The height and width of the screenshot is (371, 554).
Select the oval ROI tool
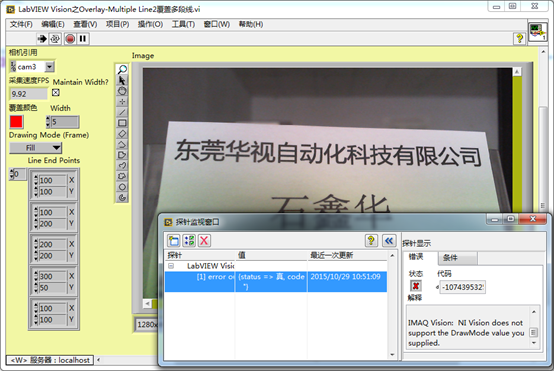122,187
